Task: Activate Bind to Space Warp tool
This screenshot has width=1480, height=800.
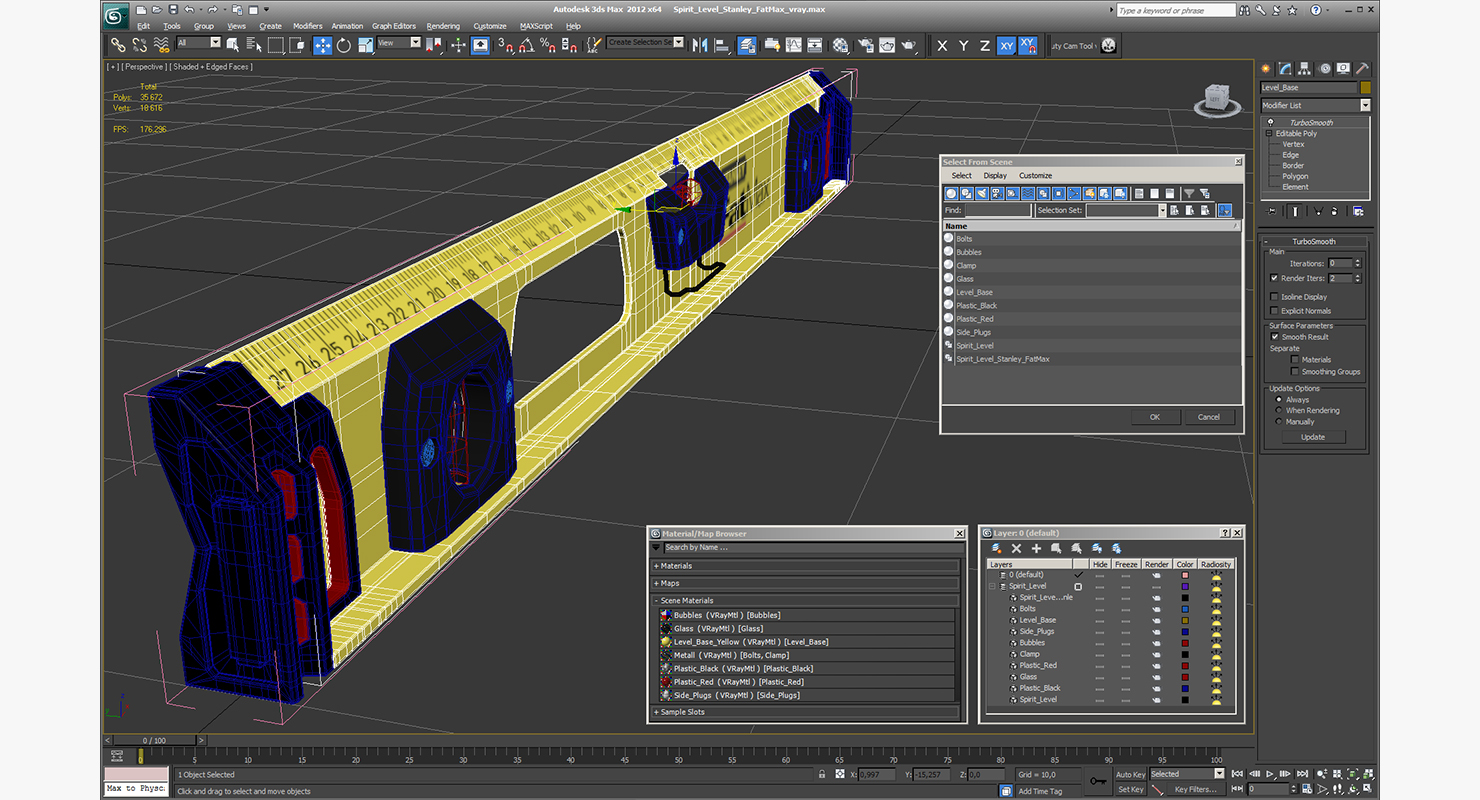Action: 161,45
